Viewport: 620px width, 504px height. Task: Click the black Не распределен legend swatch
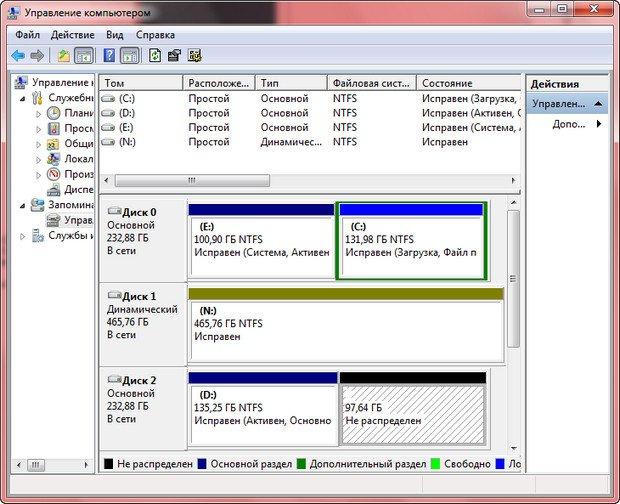click(x=108, y=464)
